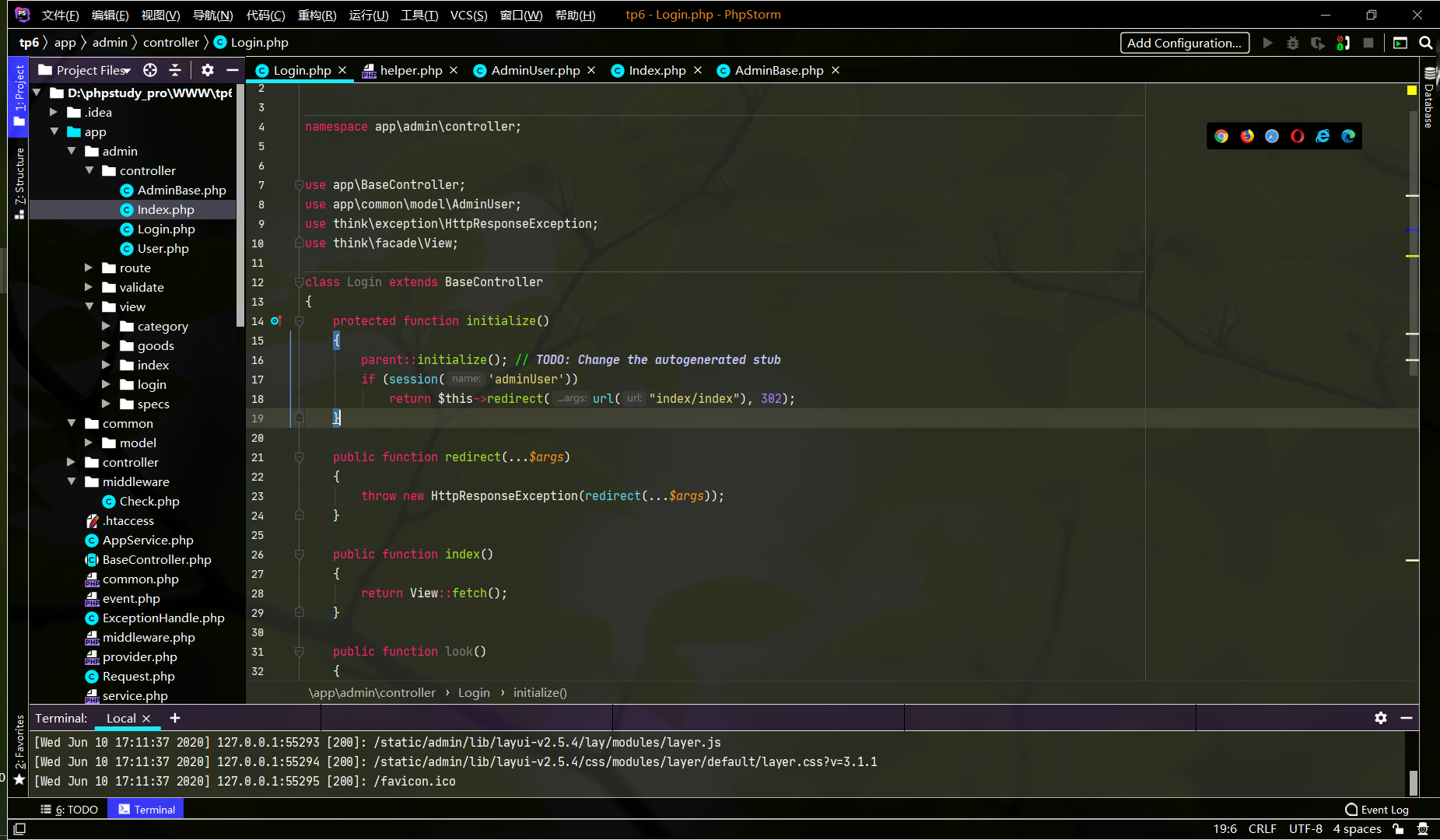Click the controller breadcrumb in navigation bar
Screen dimensions: 1440x840
coord(171,43)
